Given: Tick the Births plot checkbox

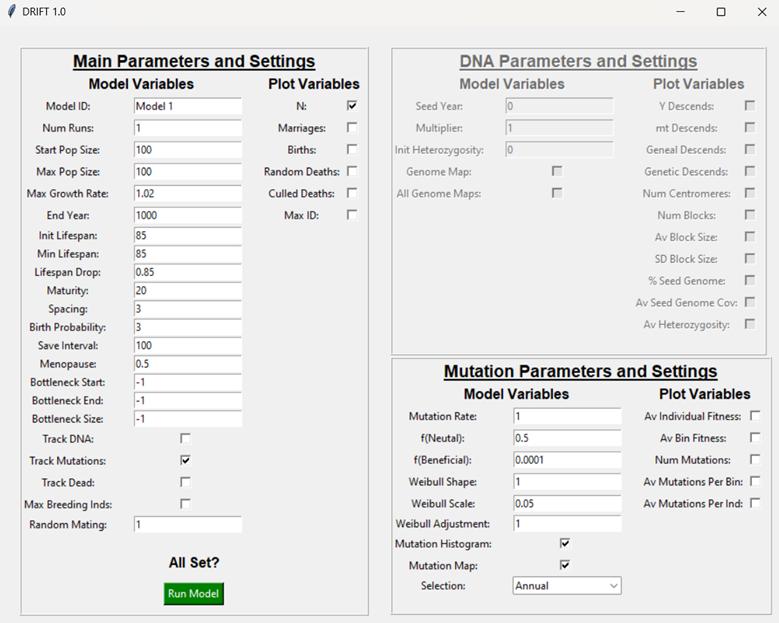Looking at the screenshot, I should point(352,149).
